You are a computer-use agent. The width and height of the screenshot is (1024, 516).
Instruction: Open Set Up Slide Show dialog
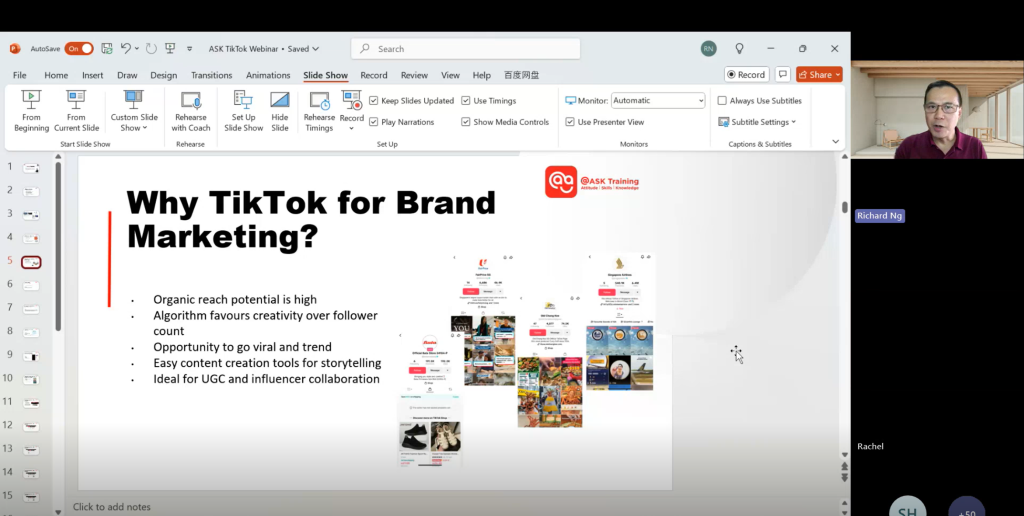click(243, 110)
